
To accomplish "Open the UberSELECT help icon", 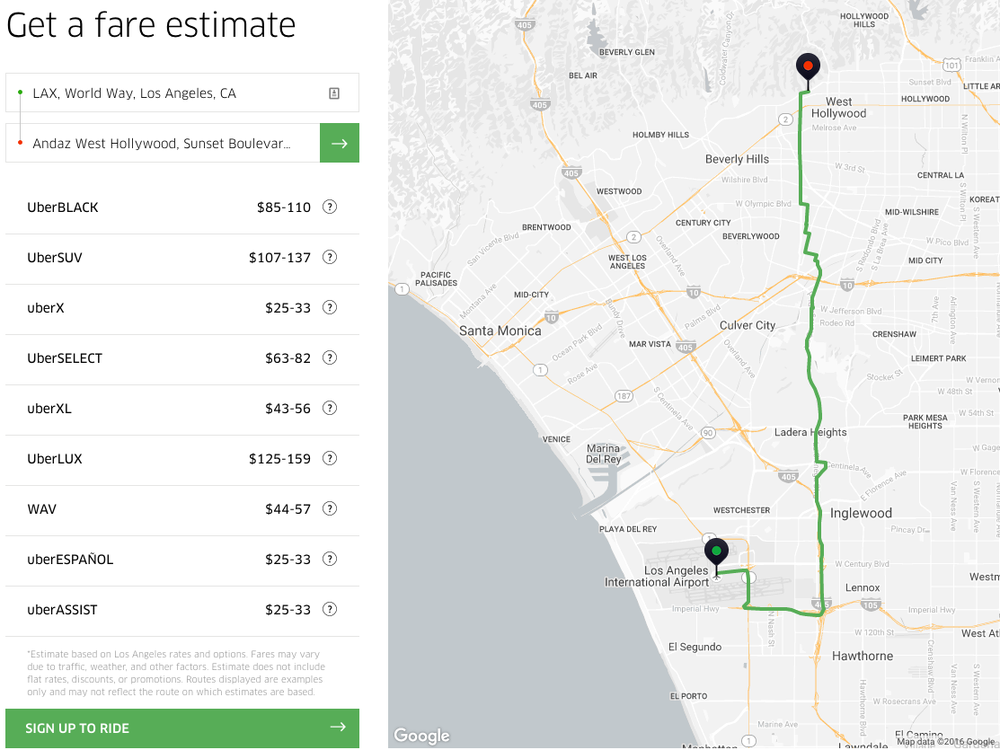I will 330,358.
